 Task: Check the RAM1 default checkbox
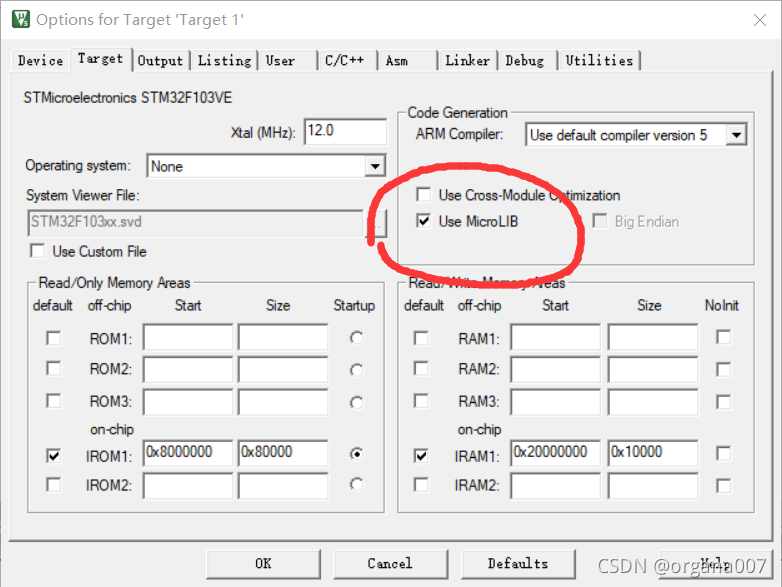(x=421, y=338)
